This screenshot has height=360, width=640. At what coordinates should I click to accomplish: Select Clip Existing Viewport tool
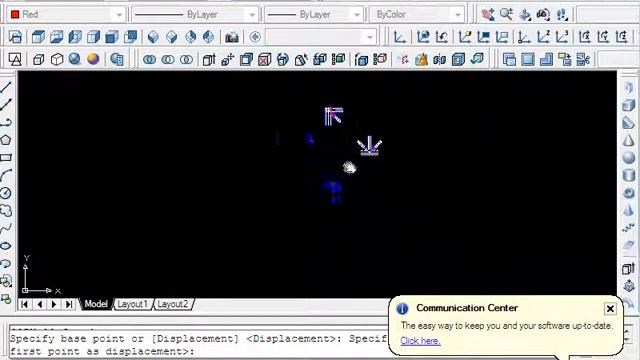(x=583, y=60)
